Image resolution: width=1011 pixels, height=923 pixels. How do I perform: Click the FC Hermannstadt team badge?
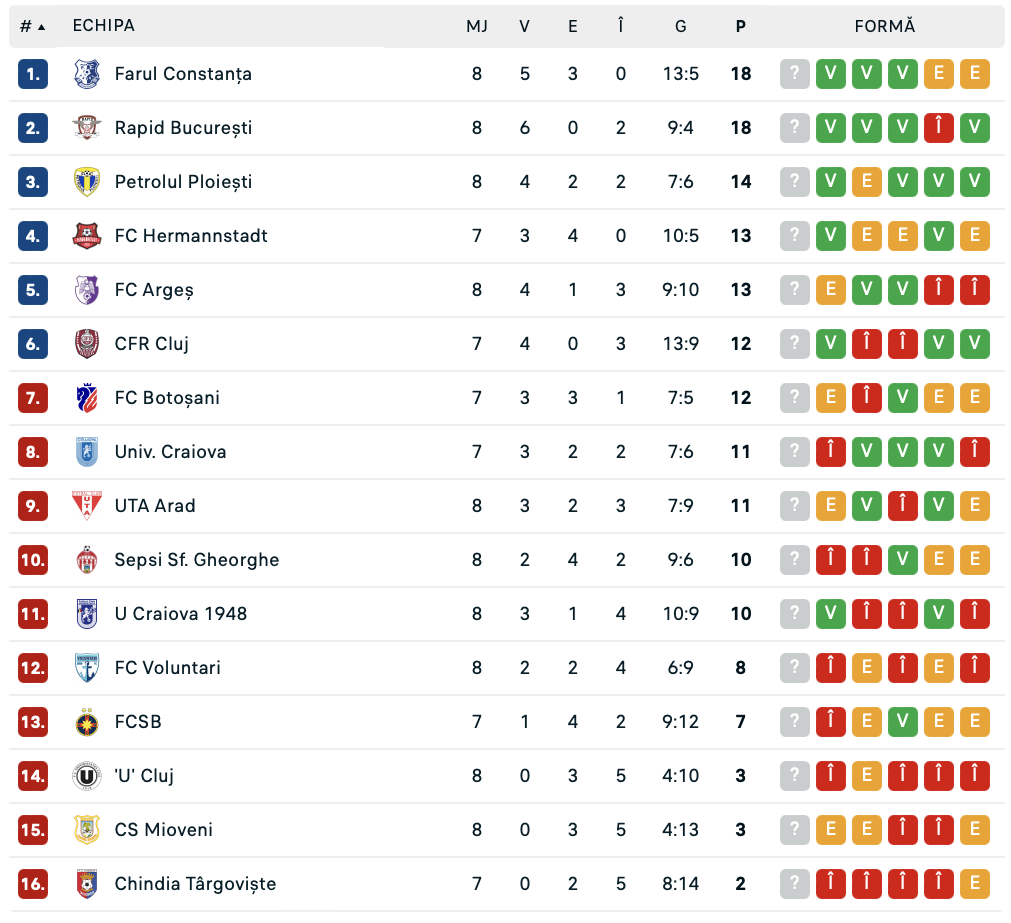pyautogui.click(x=87, y=236)
